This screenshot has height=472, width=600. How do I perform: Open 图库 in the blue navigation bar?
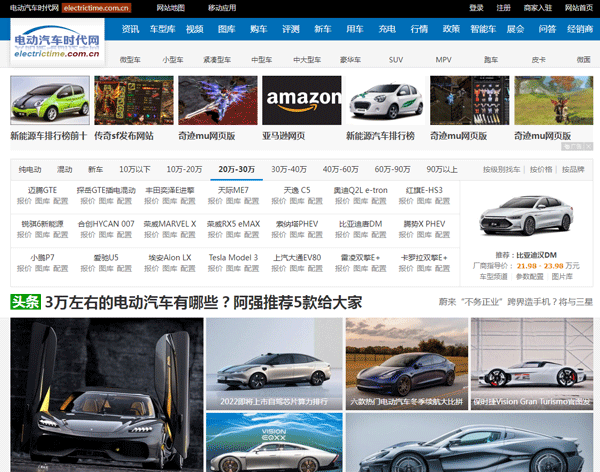[x=227, y=29]
